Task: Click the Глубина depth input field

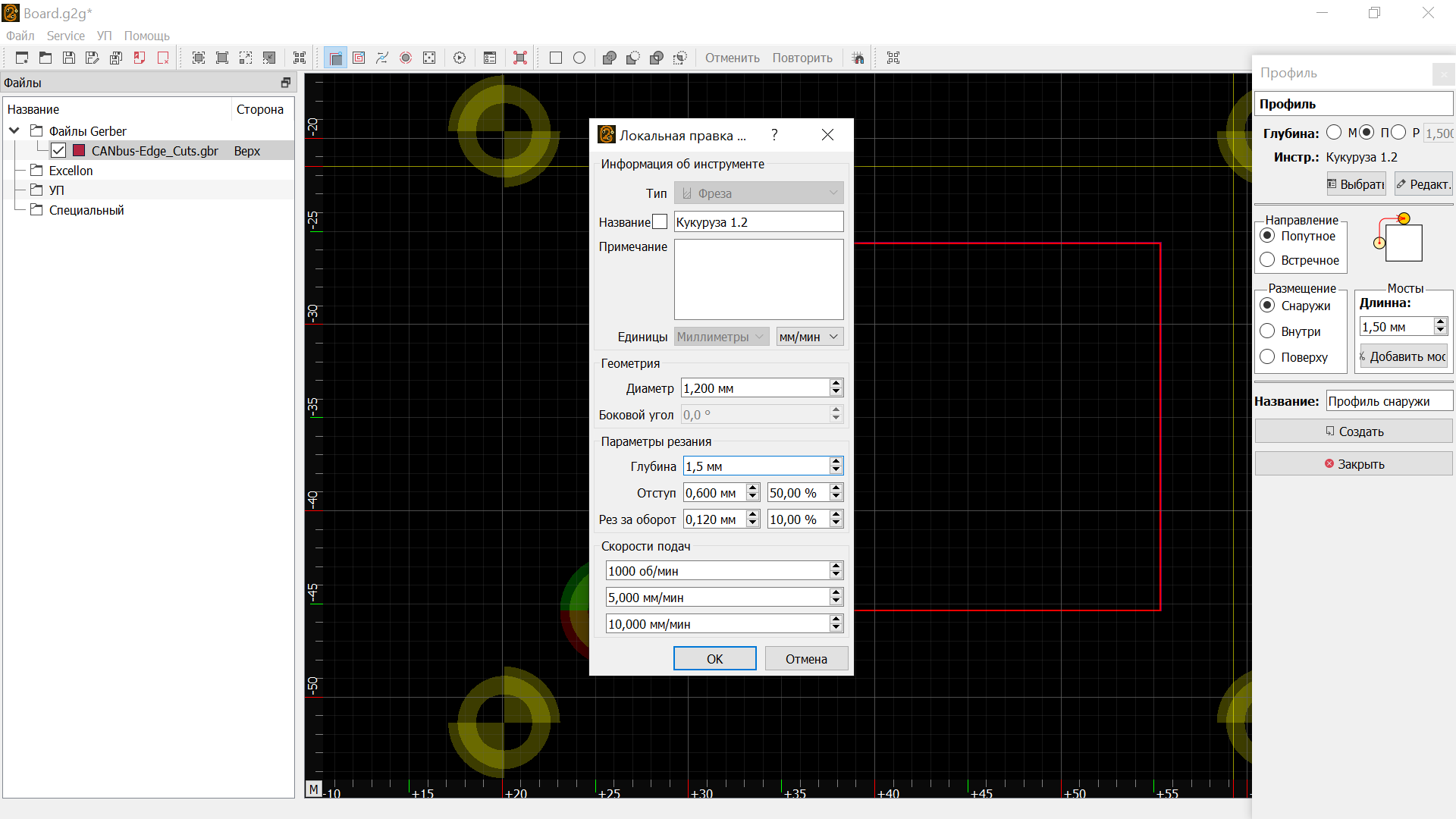Action: (755, 466)
